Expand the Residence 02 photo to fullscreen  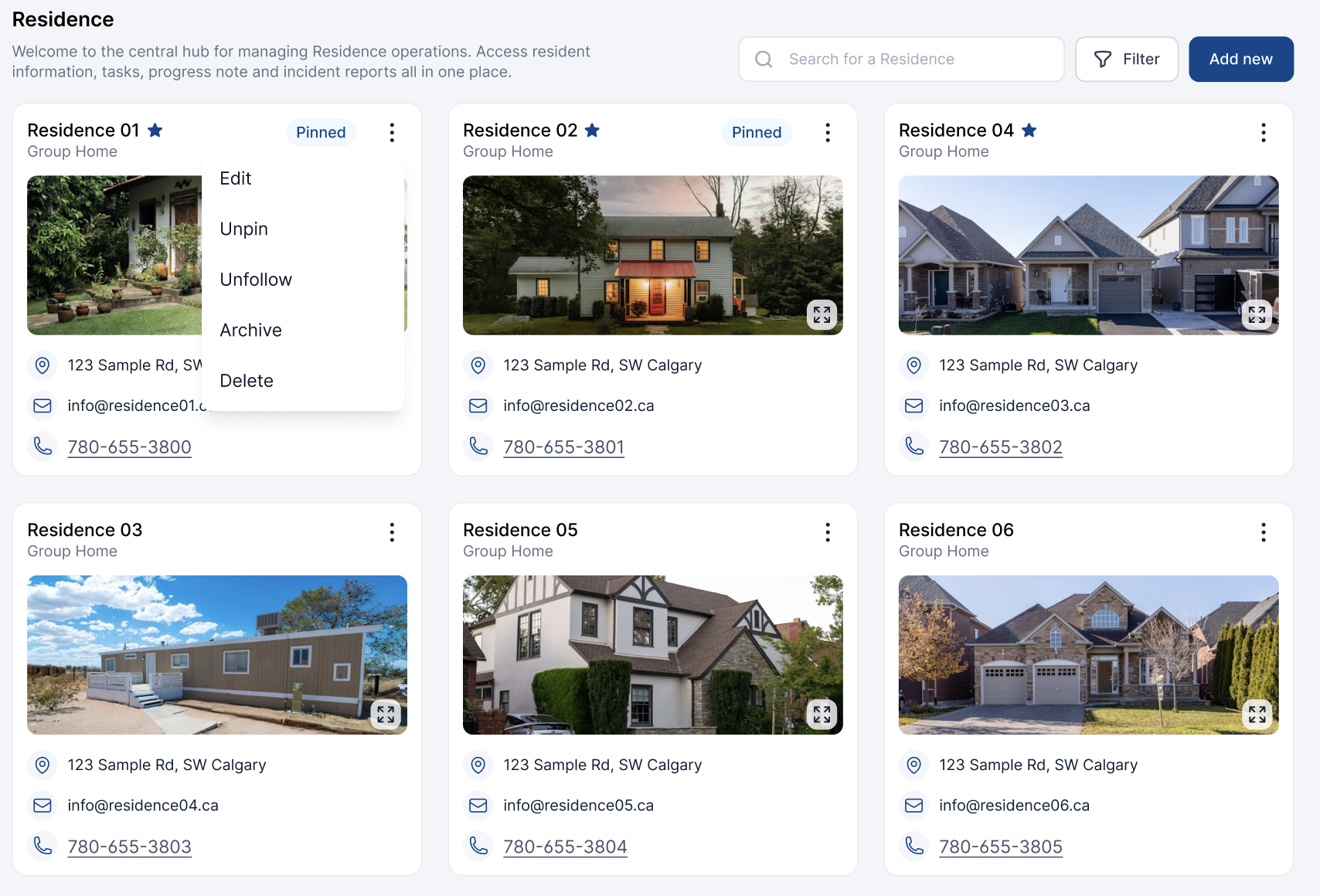[822, 314]
